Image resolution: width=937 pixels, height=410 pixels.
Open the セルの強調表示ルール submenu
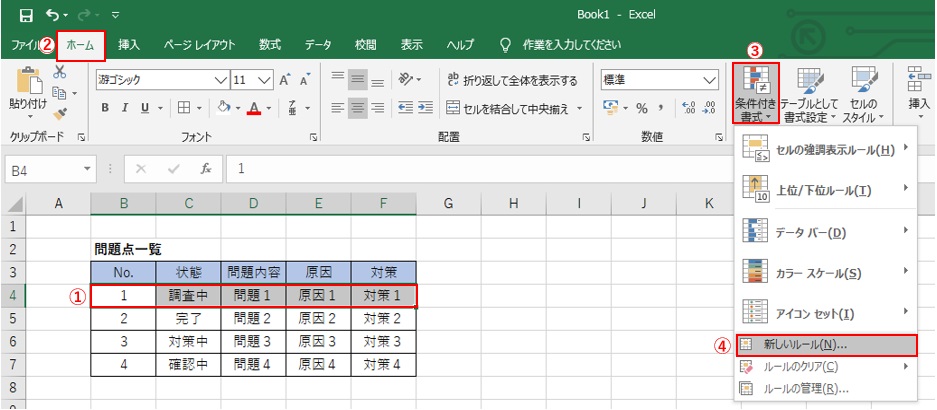pyautogui.click(x=825, y=149)
